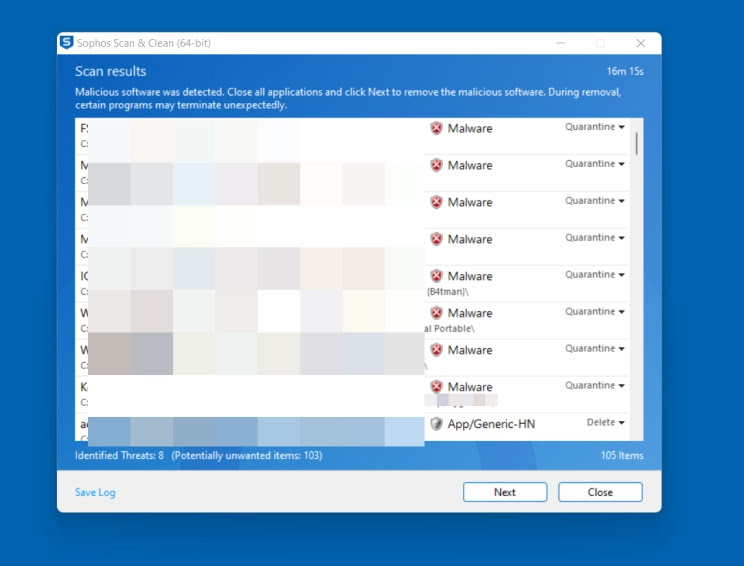Click the red Malware icon above {B4tman}\ path
Screen dimensions: 744x566
436,276
